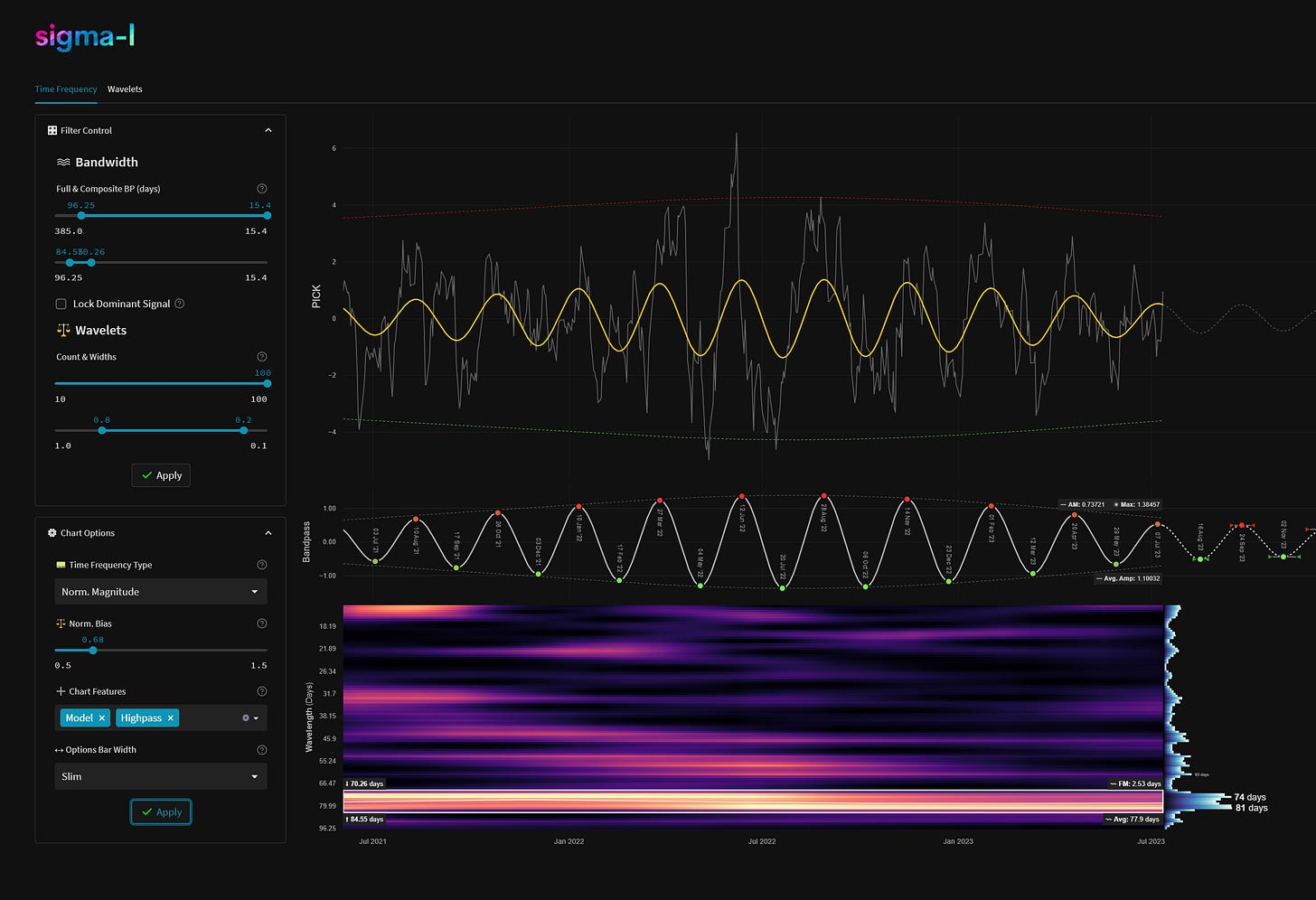Viewport: 1316px width, 900px height.
Task: Open help for Chart Features
Action: click(262, 691)
